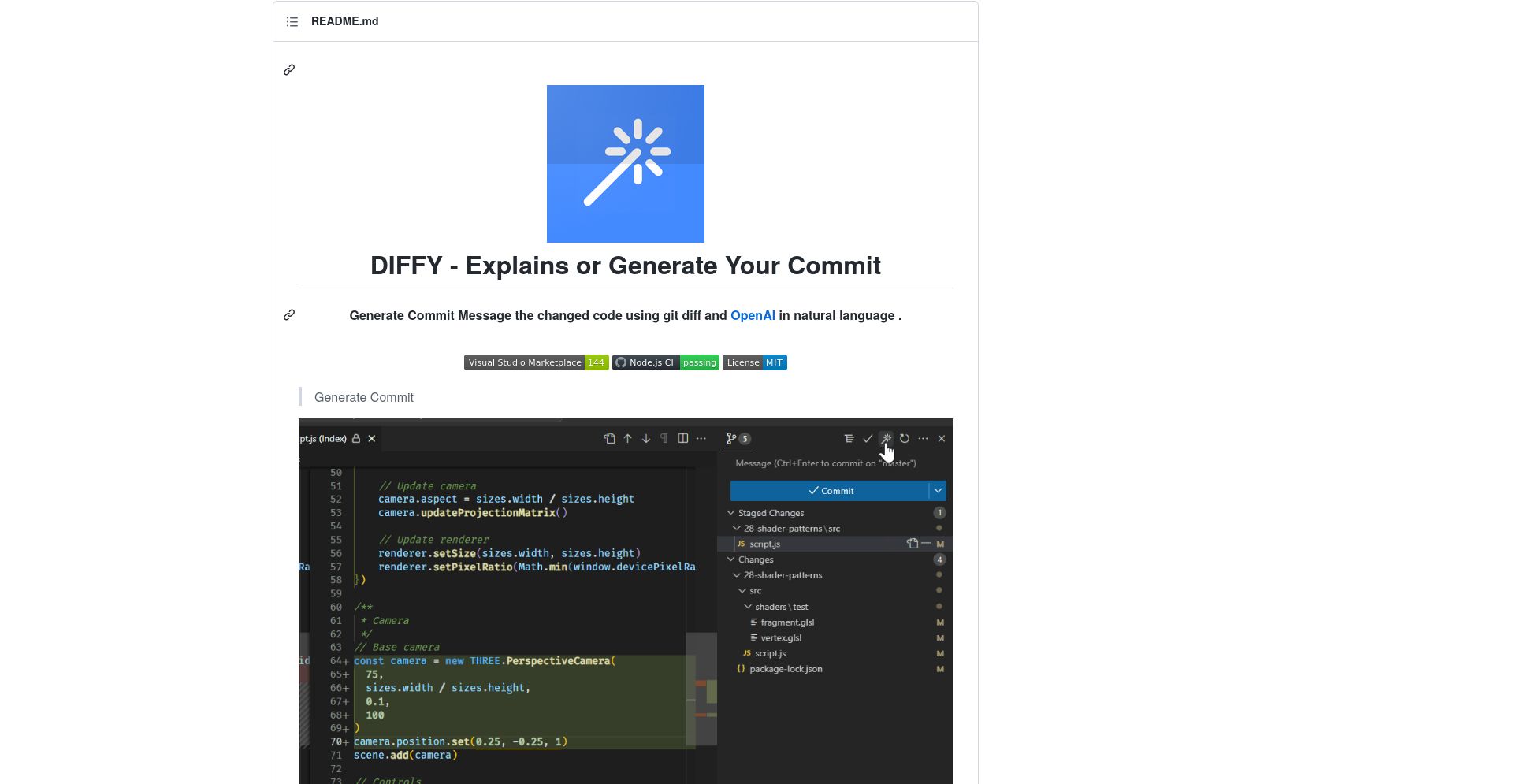Click the refresh icon in the source control toolbar
This screenshot has width=1513, height=784.
pos(905,438)
